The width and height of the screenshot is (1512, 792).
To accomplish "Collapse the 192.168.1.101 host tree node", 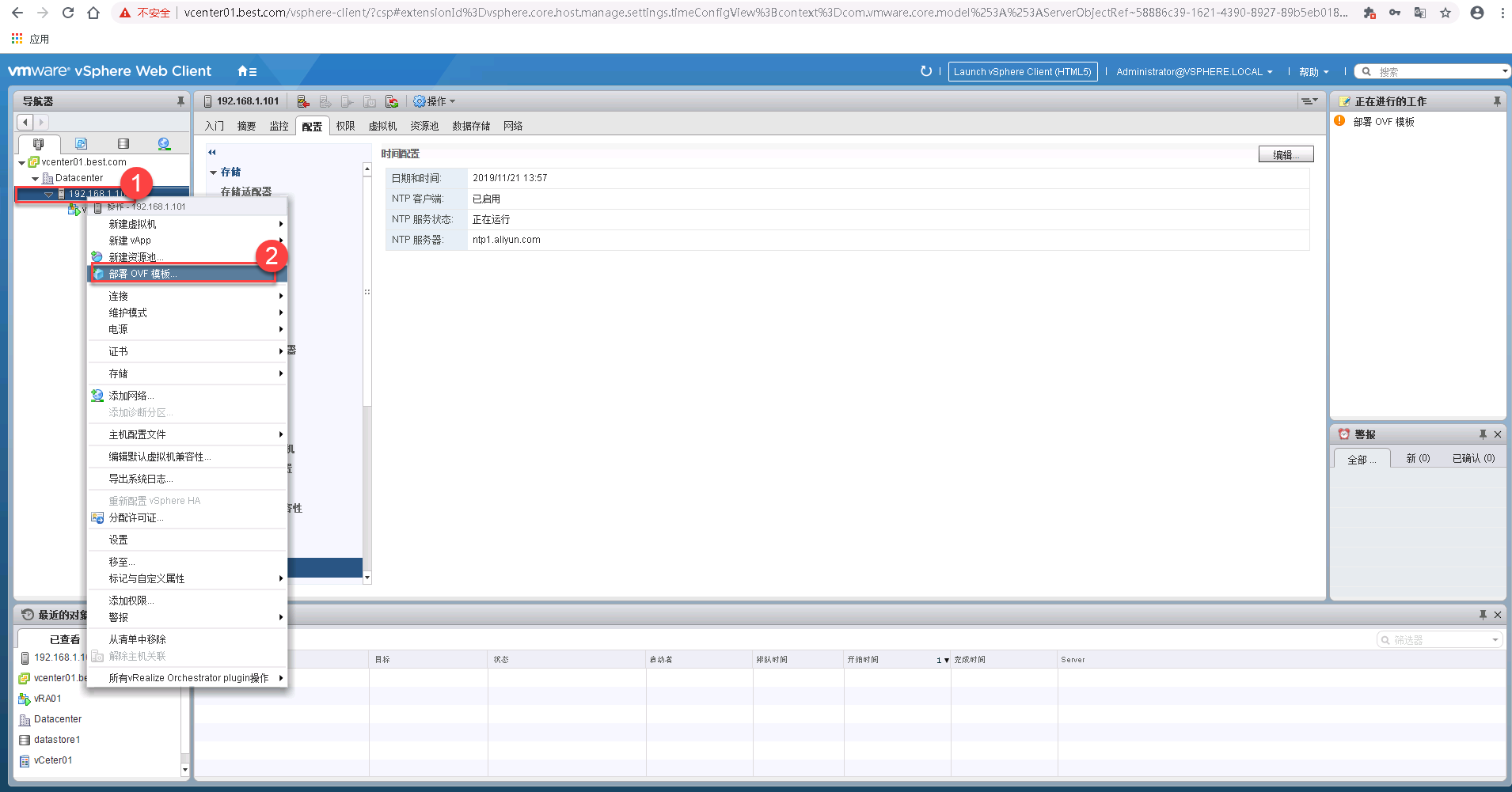I will tap(48, 194).
